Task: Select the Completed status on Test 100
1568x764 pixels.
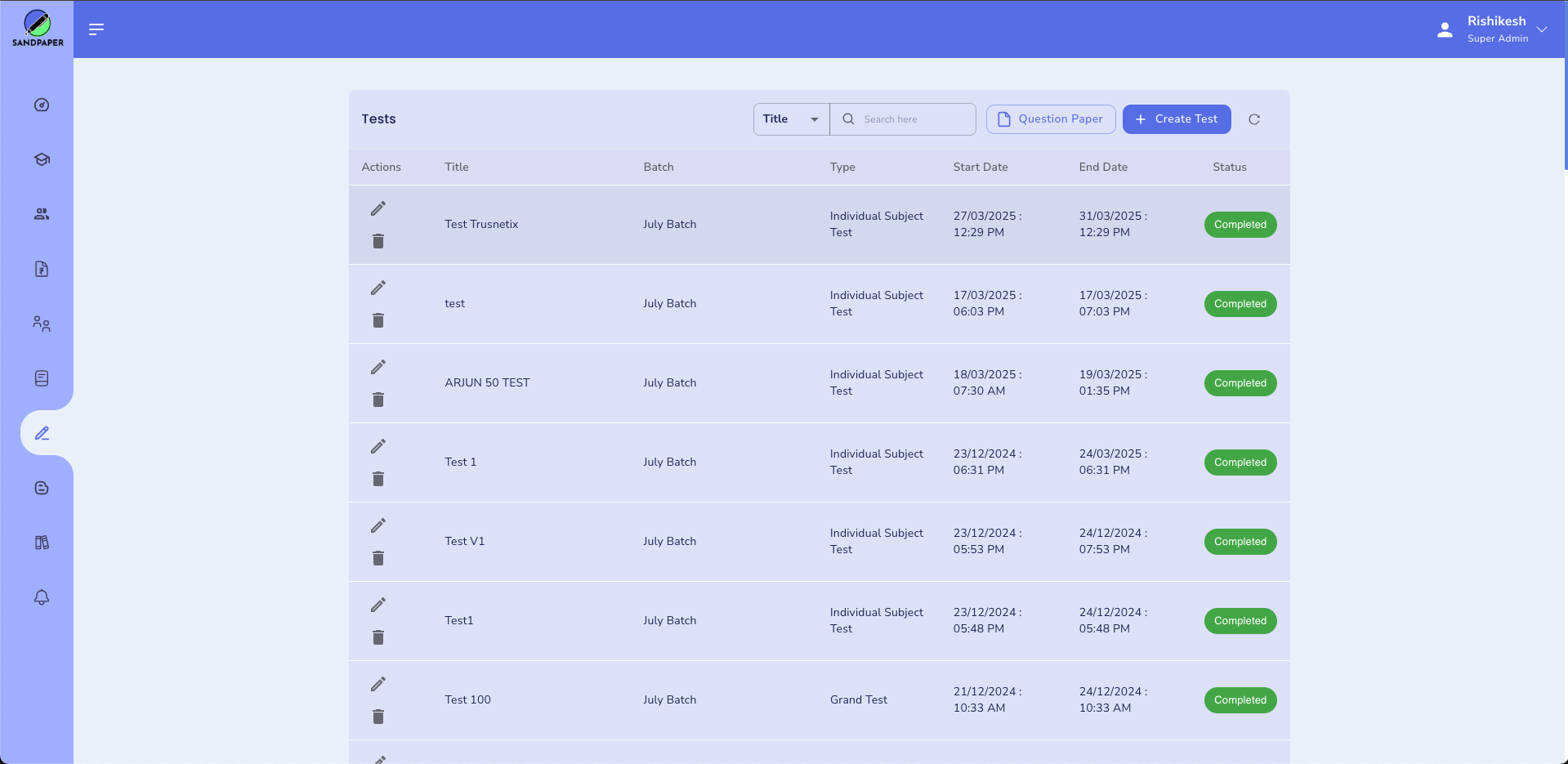Action: 1240,700
